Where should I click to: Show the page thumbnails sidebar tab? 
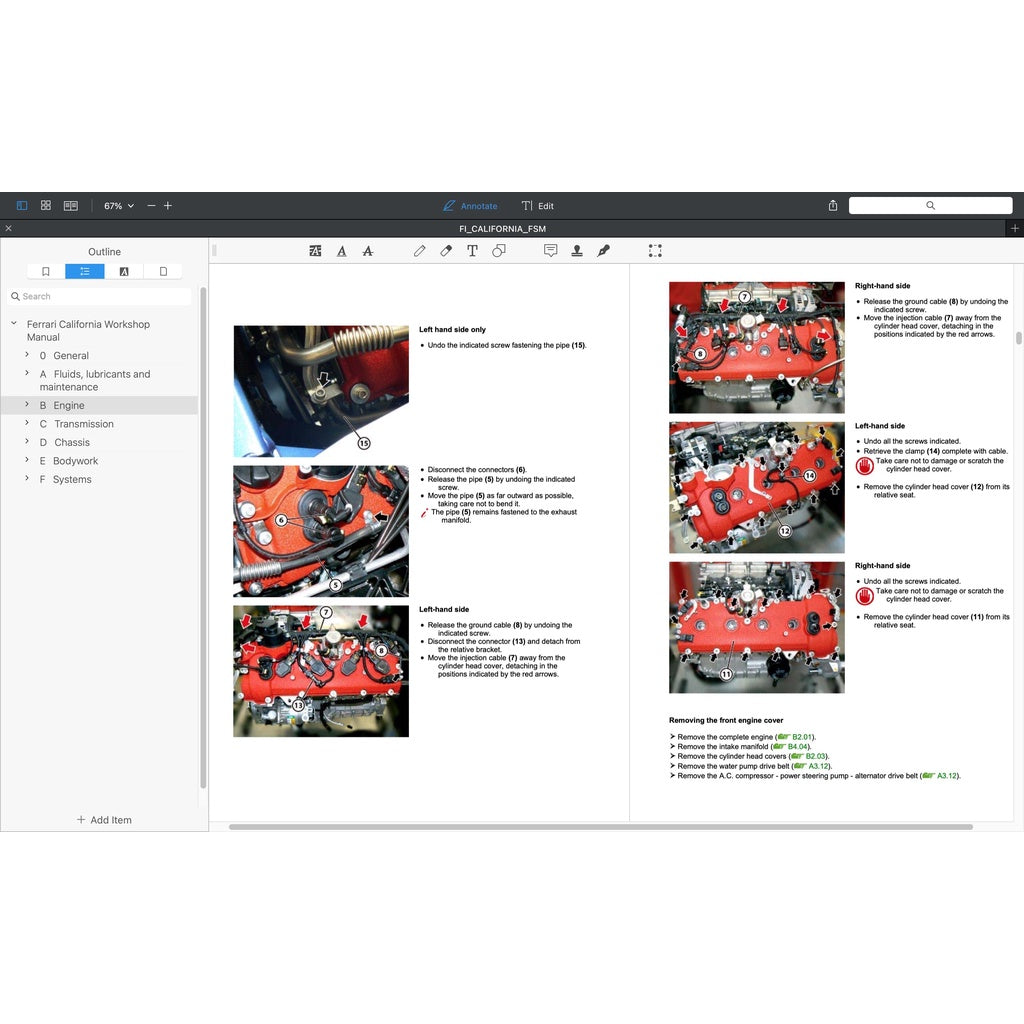[163, 272]
